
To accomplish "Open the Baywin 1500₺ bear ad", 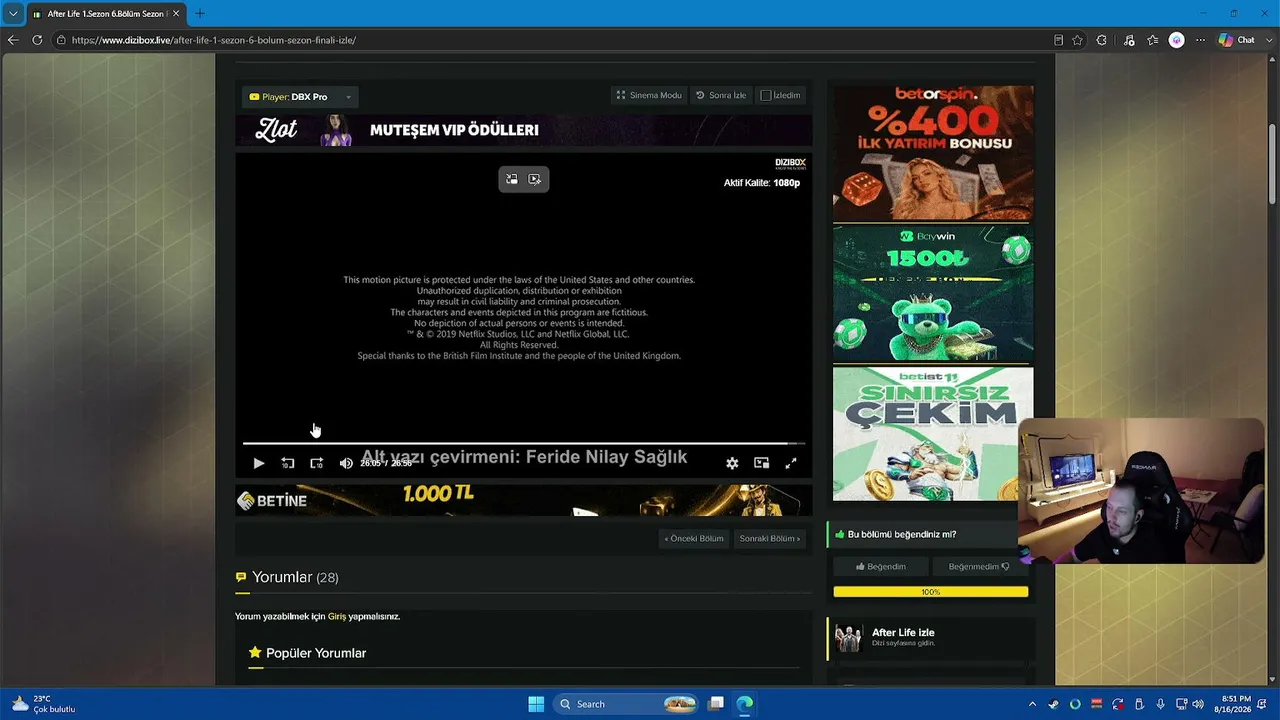I will 933,294.
